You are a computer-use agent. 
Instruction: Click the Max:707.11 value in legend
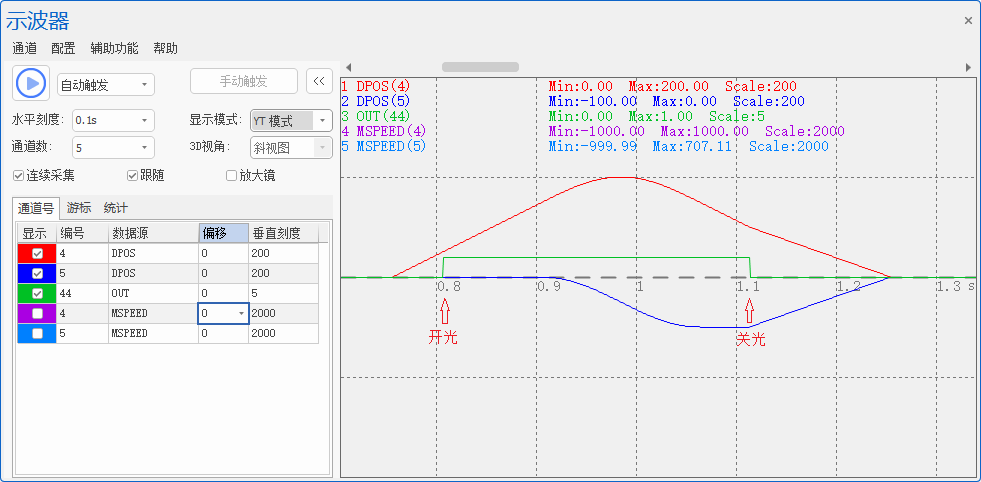click(695, 146)
